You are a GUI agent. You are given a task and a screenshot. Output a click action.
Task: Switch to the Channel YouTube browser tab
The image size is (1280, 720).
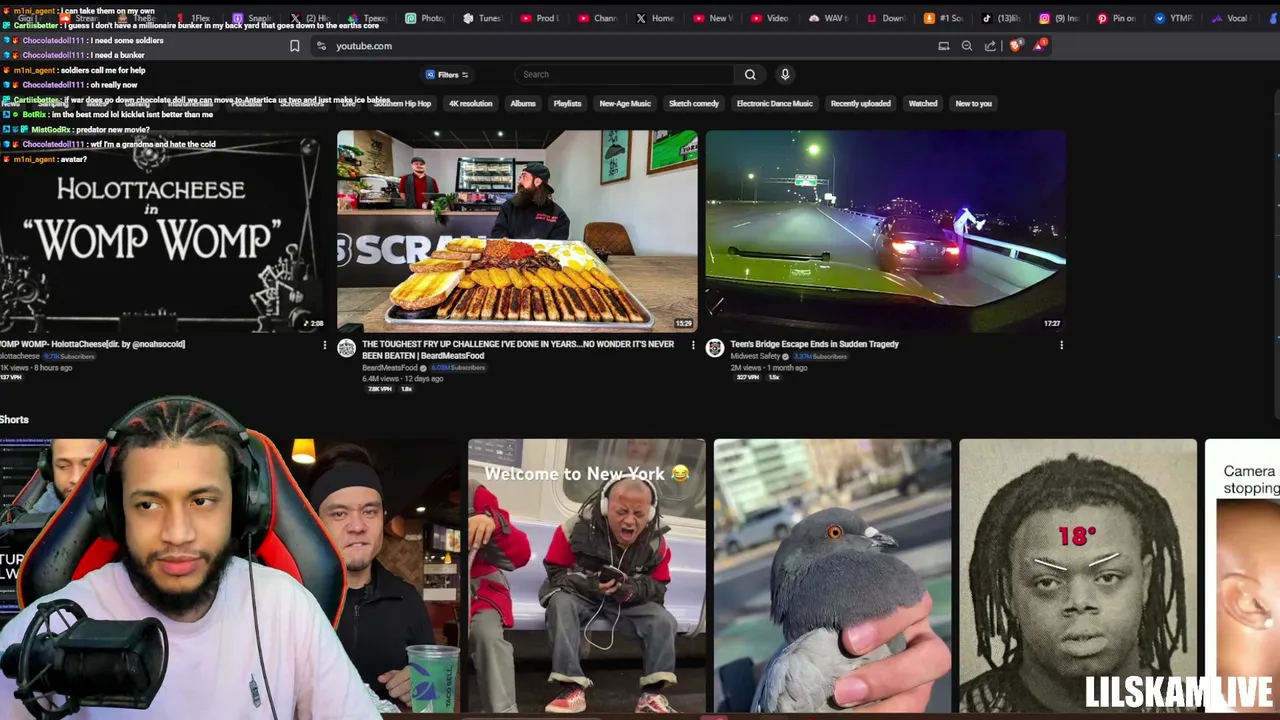click(x=598, y=18)
